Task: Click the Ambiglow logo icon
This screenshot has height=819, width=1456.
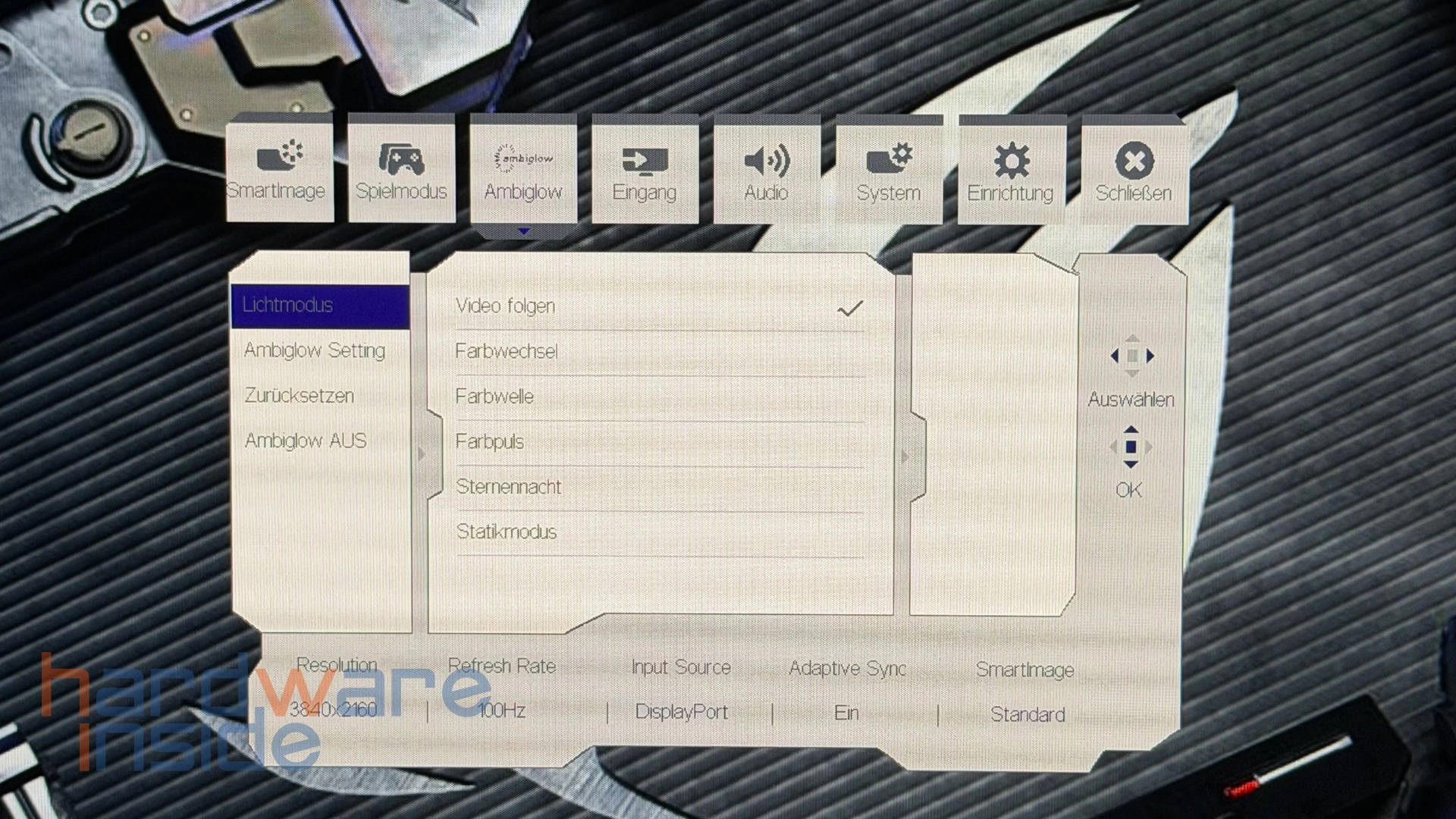Action: click(x=523, y=158)
